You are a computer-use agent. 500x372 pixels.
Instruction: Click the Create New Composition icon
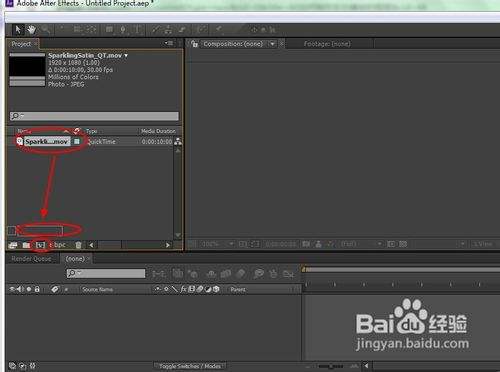[x=40, y=245]
